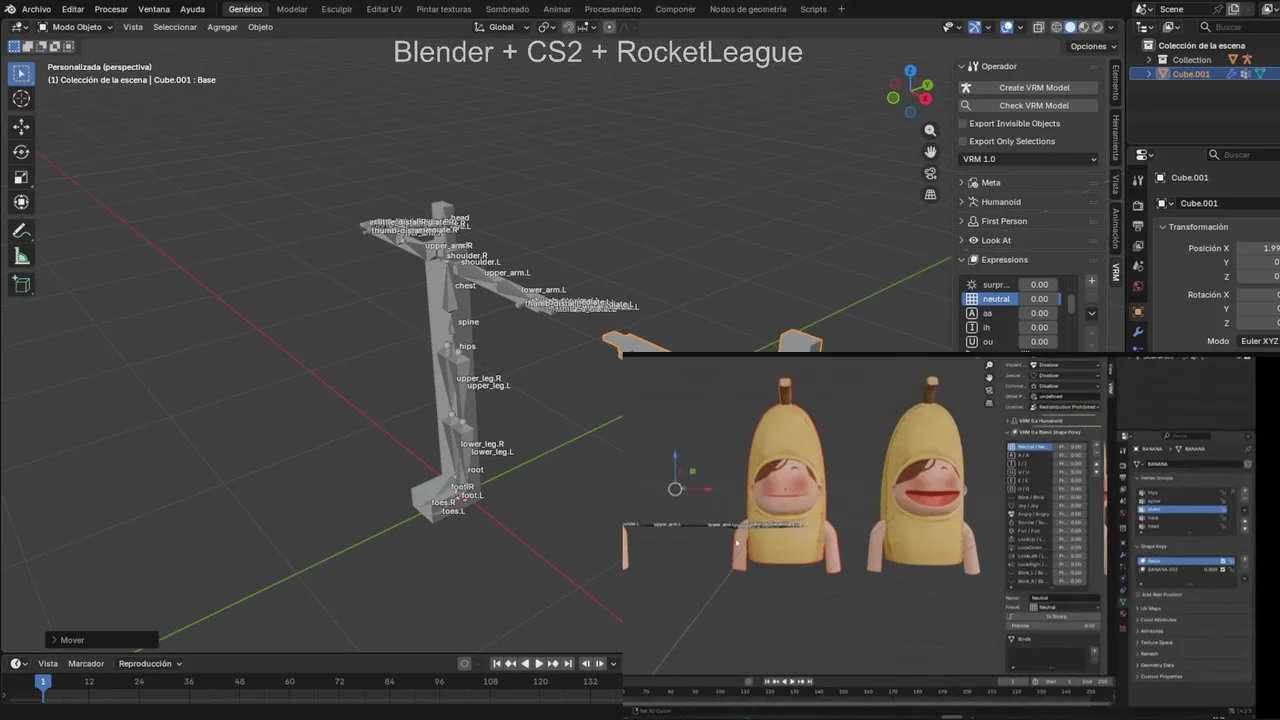This screenshot has width=1280, height=720.
Task: Open the Herramienta sidebar tab
Action: pos(1116,138)
